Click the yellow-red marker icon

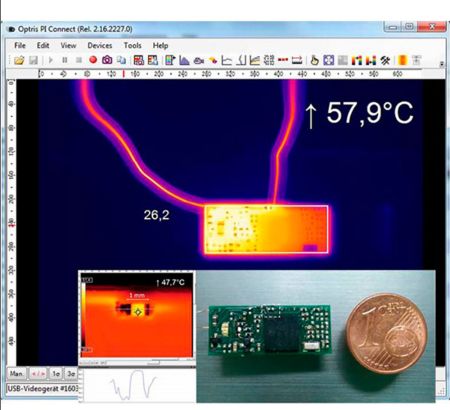(213, 61)
